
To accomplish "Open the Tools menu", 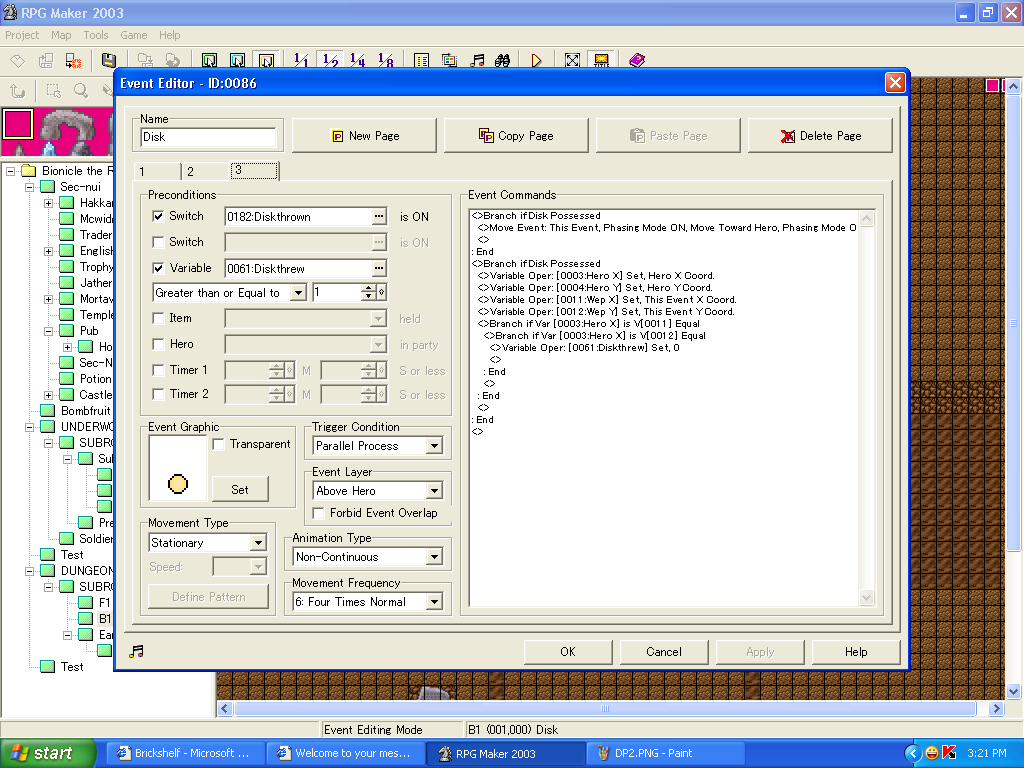I will coord(96,35).
